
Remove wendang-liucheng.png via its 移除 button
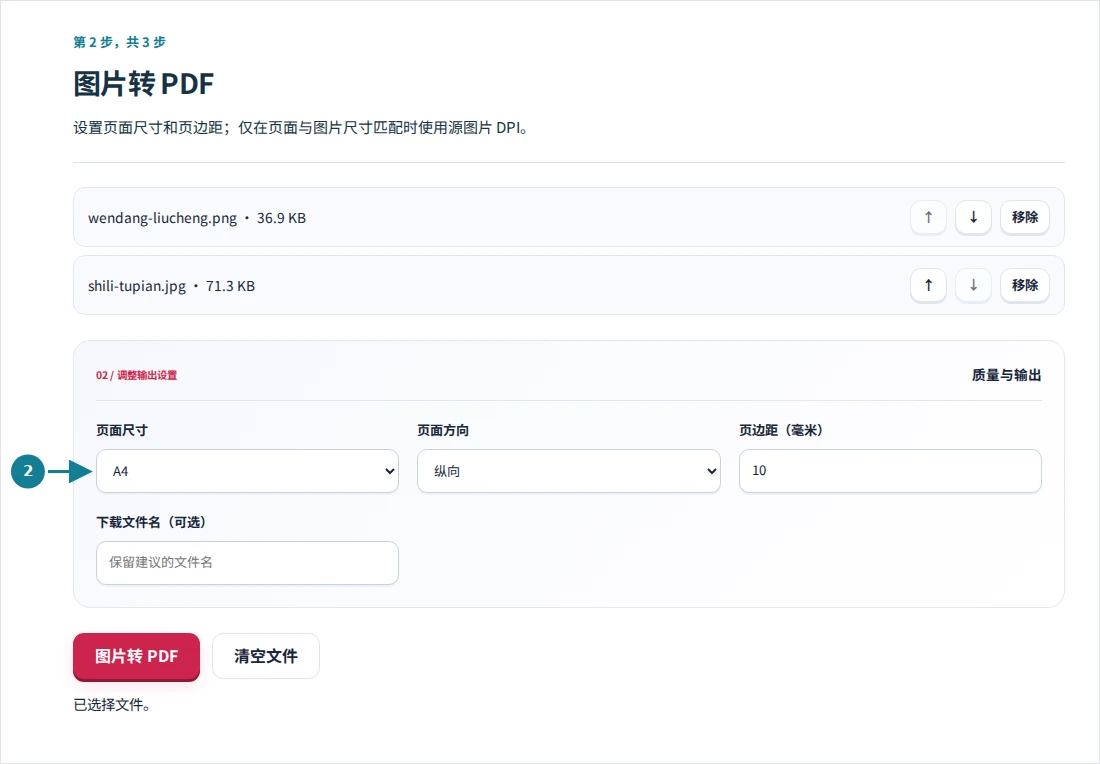(x=1024, y=217)
